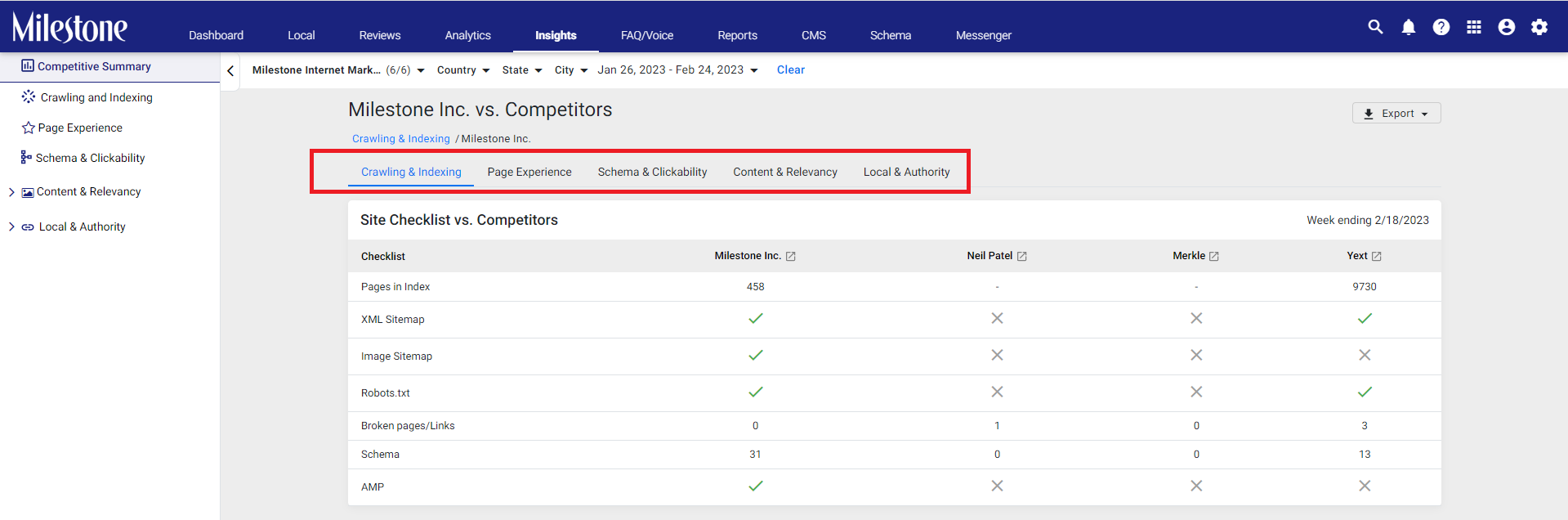Open the FAQ/Voice menu
The height and width of the screenshot is (520, 1568).
[x=647, y=35]
